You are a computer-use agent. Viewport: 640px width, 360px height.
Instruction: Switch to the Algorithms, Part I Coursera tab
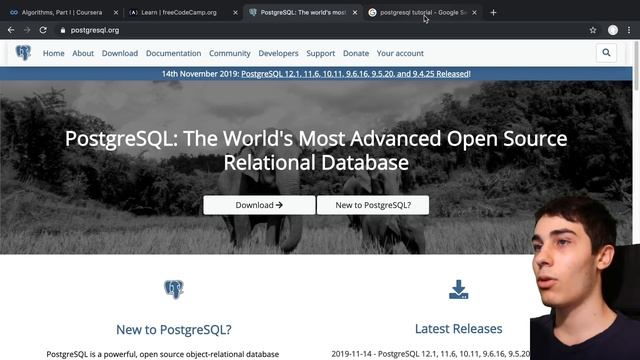coord(62,13)
